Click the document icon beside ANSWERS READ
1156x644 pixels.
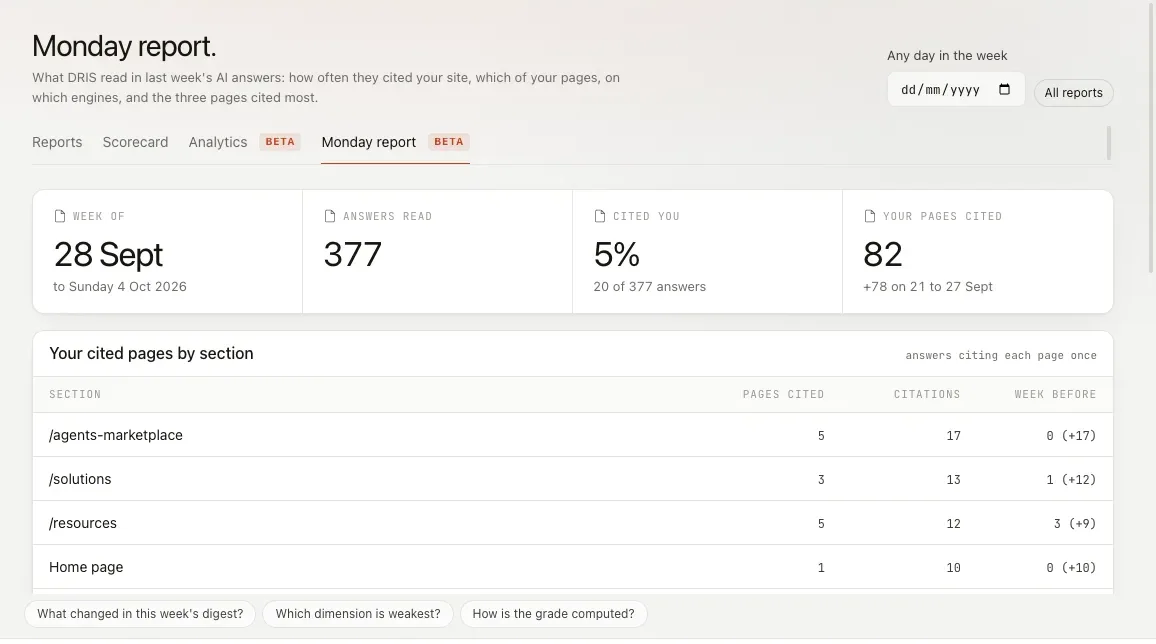[330, 216]
